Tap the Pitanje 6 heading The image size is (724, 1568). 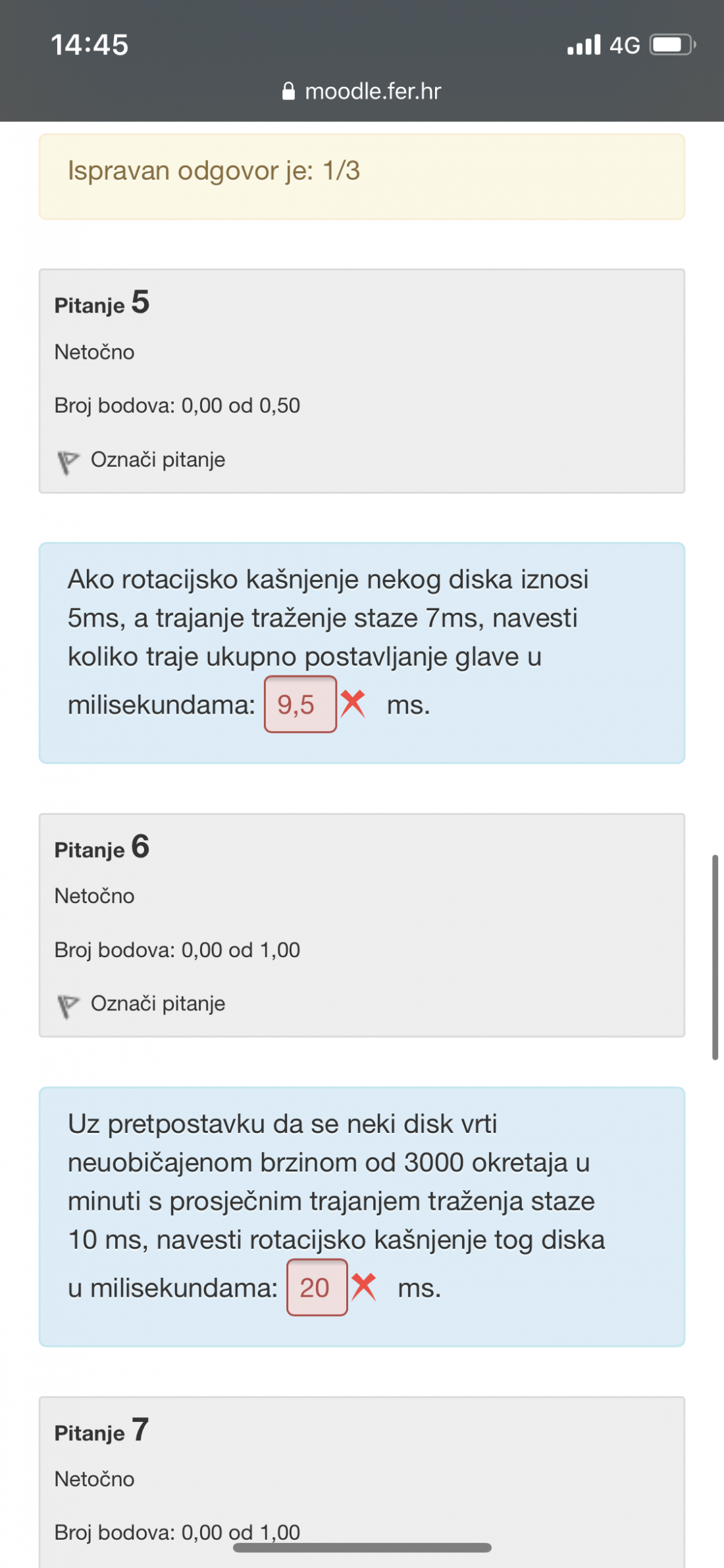(x=102, y=847)
